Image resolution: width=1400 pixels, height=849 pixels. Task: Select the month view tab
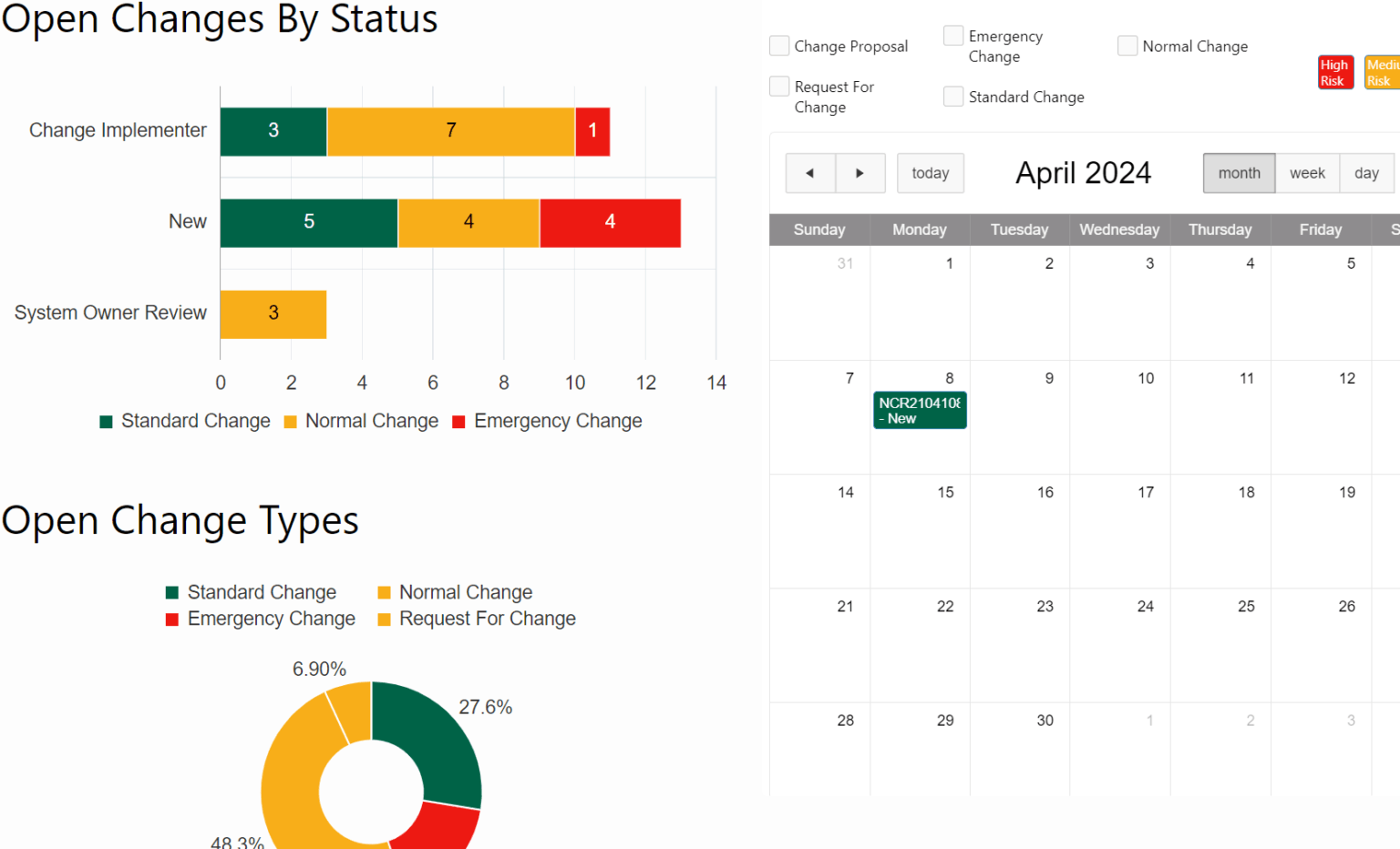[x=1239, y=173]
